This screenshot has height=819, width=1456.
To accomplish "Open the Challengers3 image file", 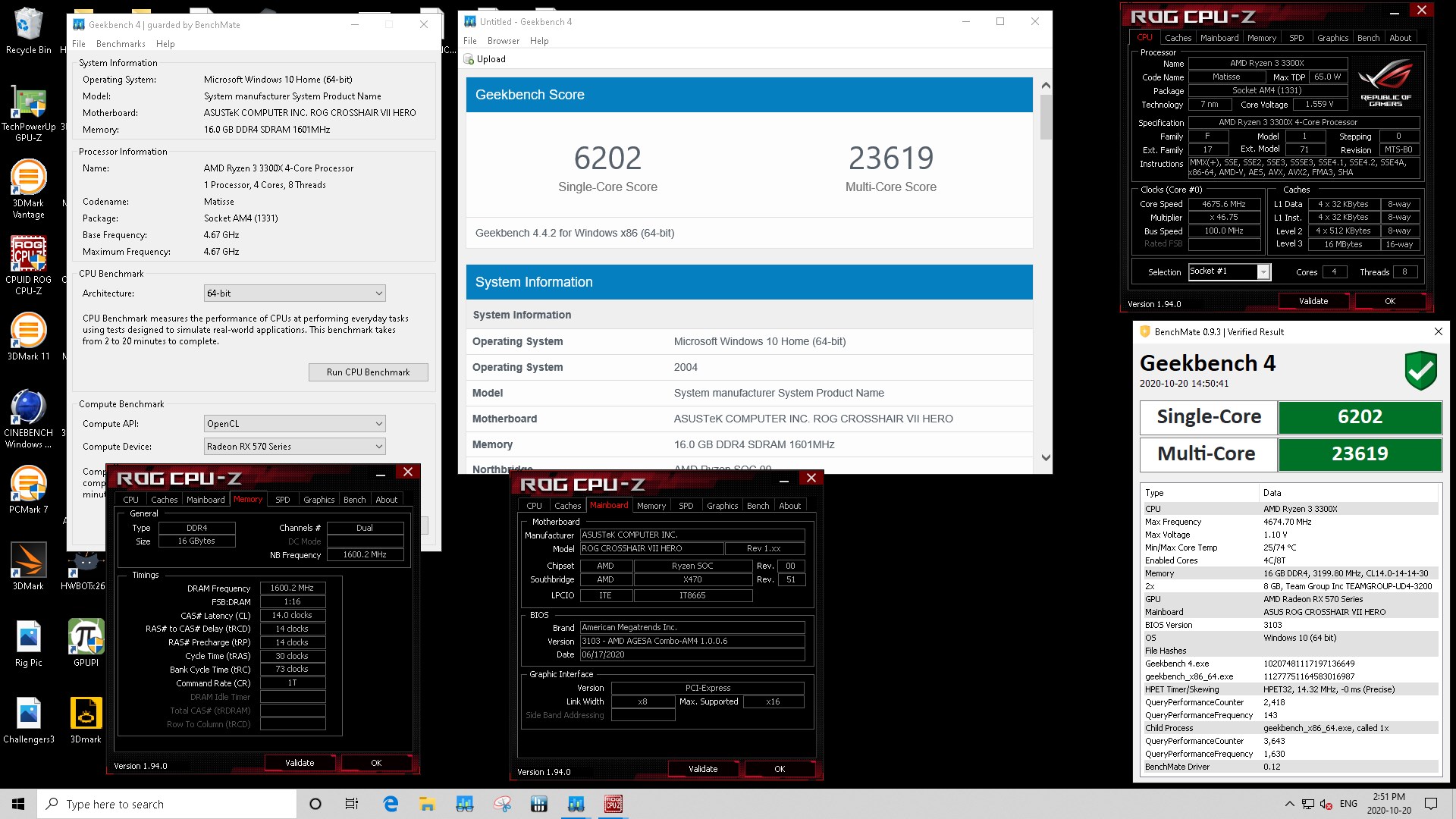I will pyautogui.click(x=28, y=720).
